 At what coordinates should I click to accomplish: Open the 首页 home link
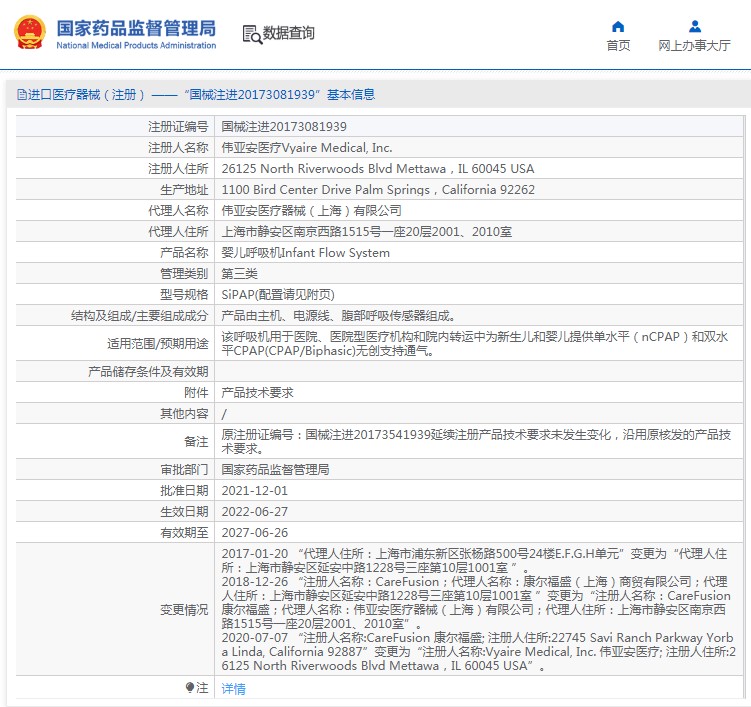(x=618, y=46)
